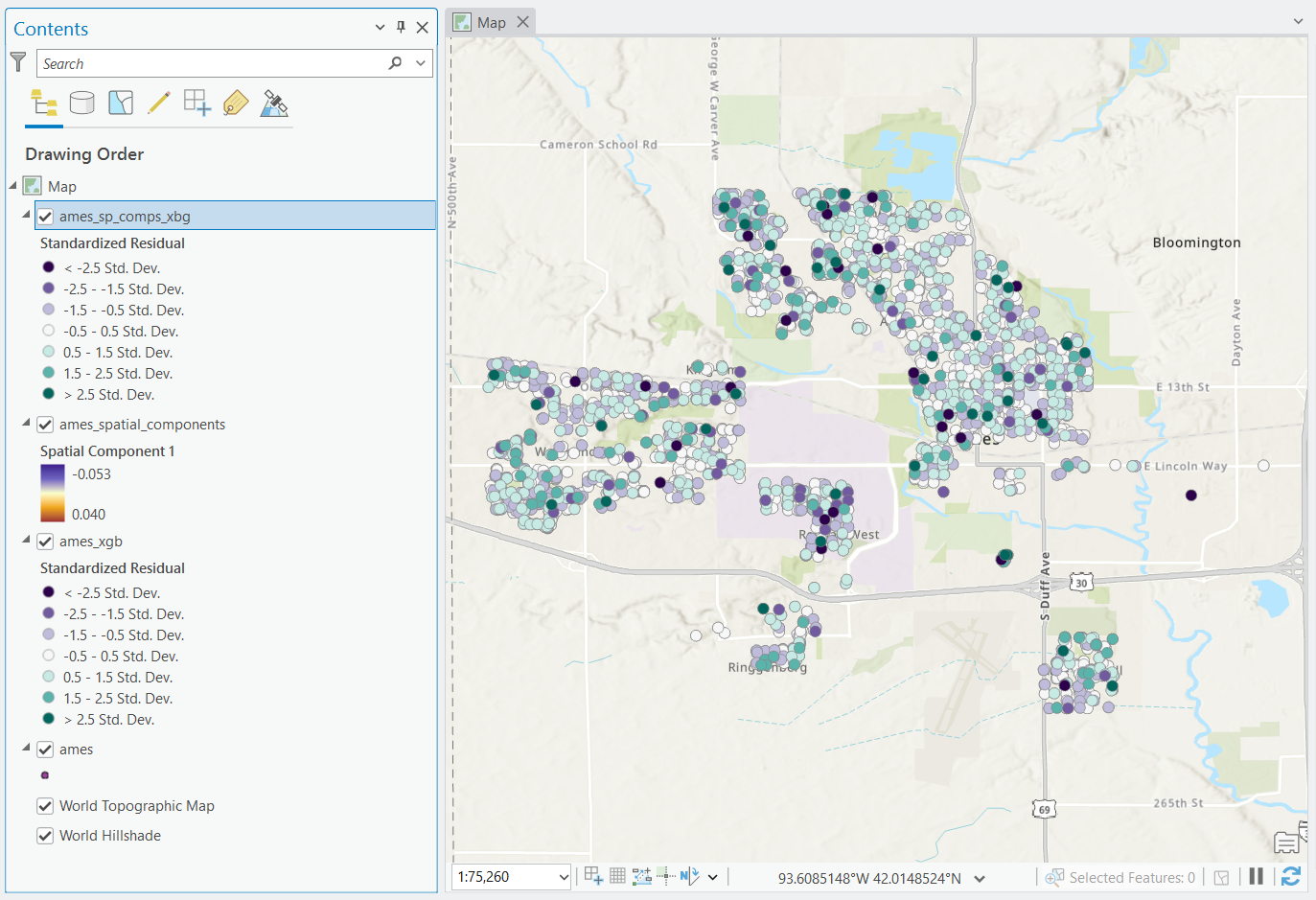Click the perspective imagery satellite icon
The width and height of the screenshot is (1316, 900).
(274, 103)
